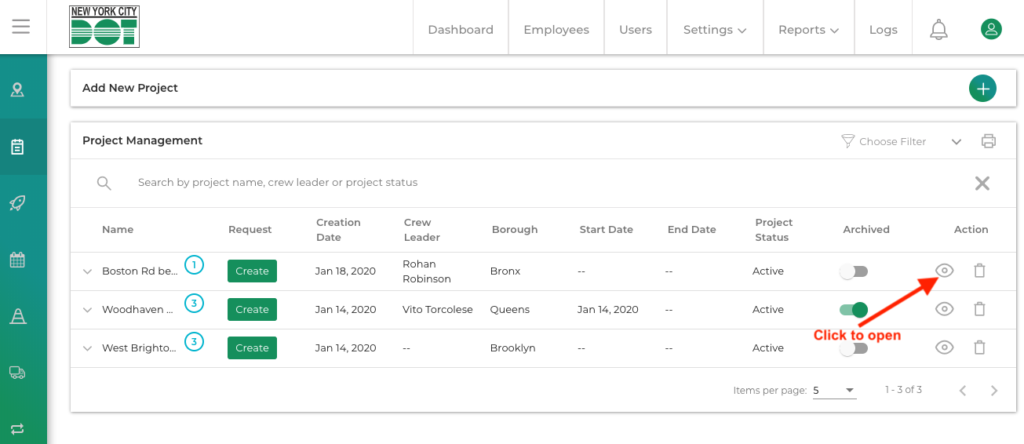This screenshot has width=1024, height=444.
Task: Print the project management list
Action: pos(988,141)
